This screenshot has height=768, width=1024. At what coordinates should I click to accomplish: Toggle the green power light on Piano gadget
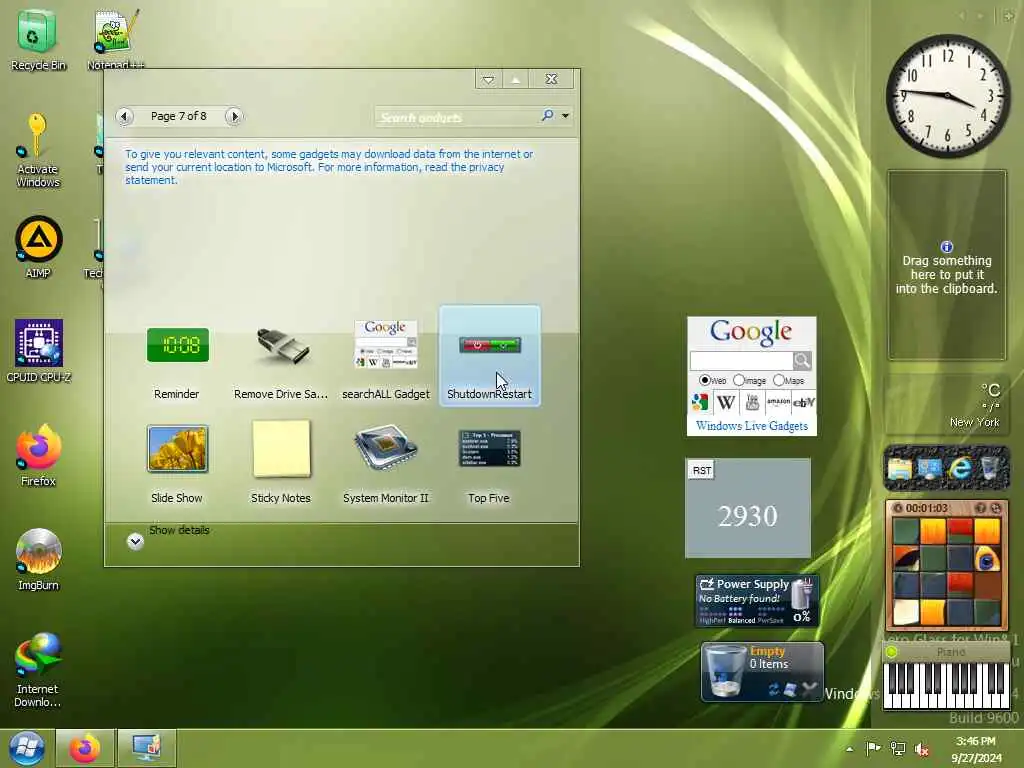(x=891, y=652)
